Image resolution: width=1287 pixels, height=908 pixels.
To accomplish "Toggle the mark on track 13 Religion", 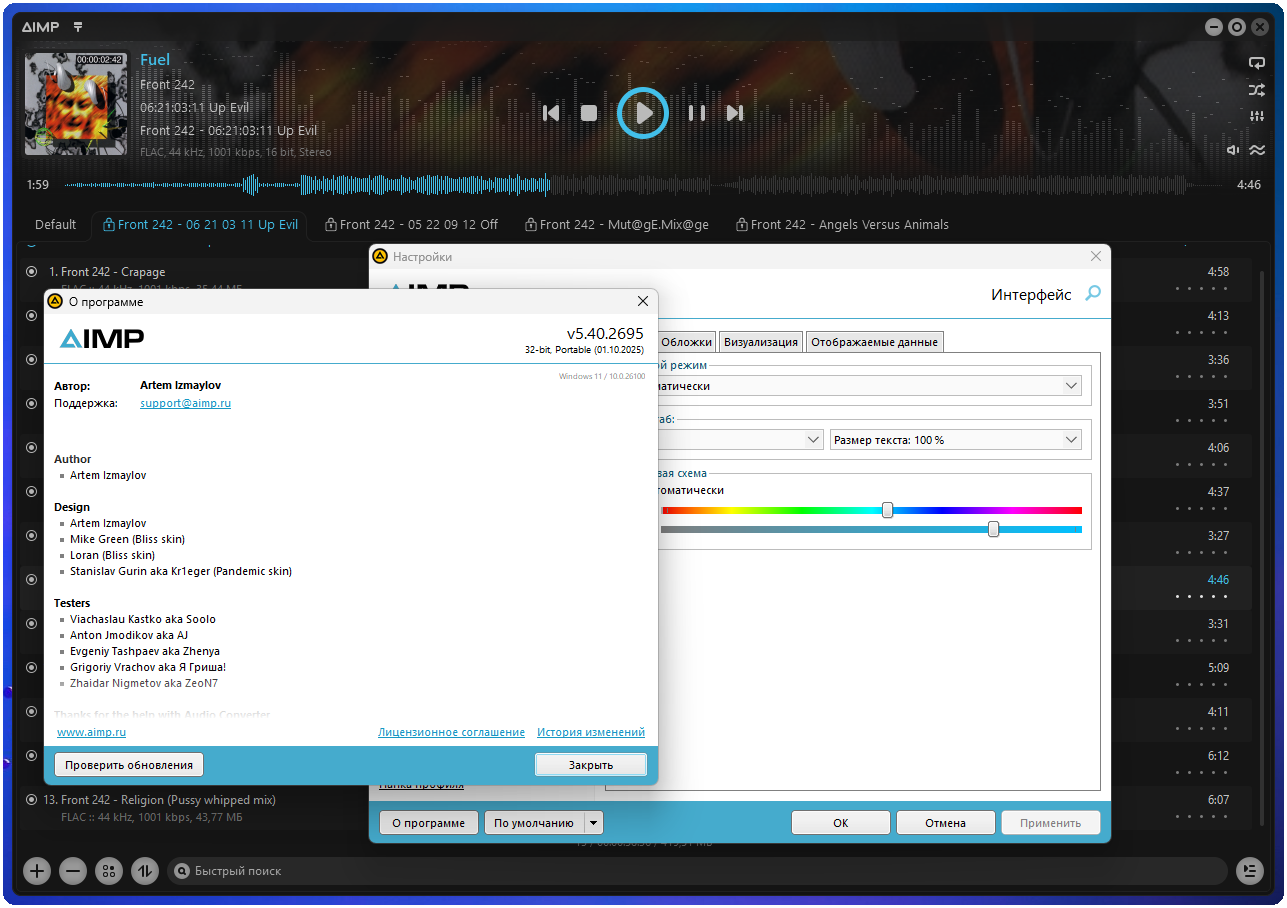I will [31, 800].
